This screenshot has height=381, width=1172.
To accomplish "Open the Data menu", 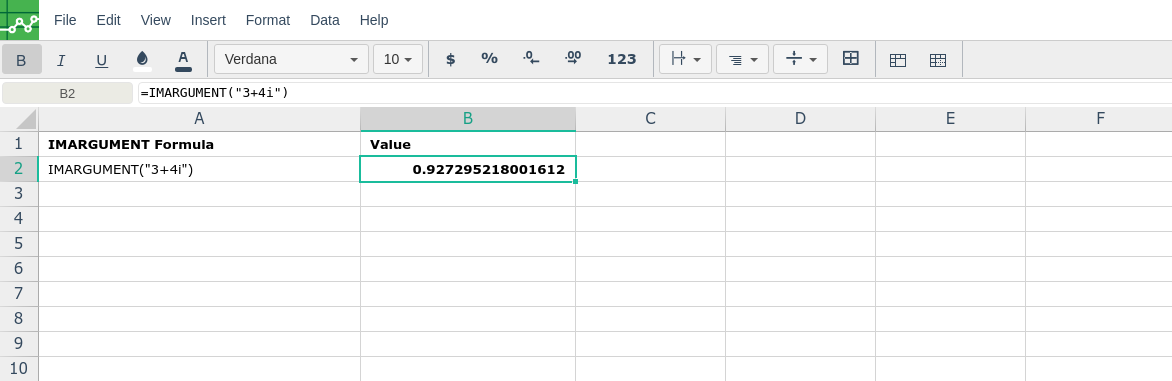I will point(324,20).
